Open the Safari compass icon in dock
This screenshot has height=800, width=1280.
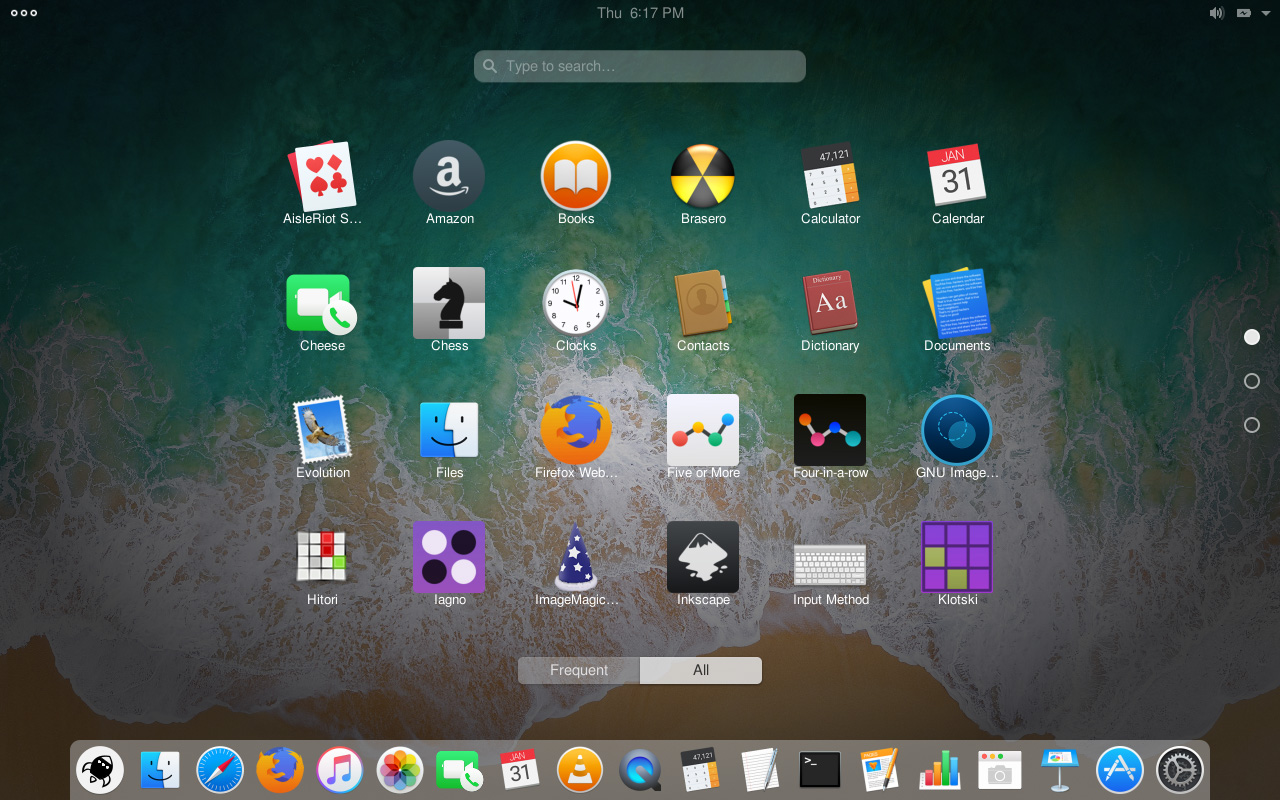[x=220, y=770]
